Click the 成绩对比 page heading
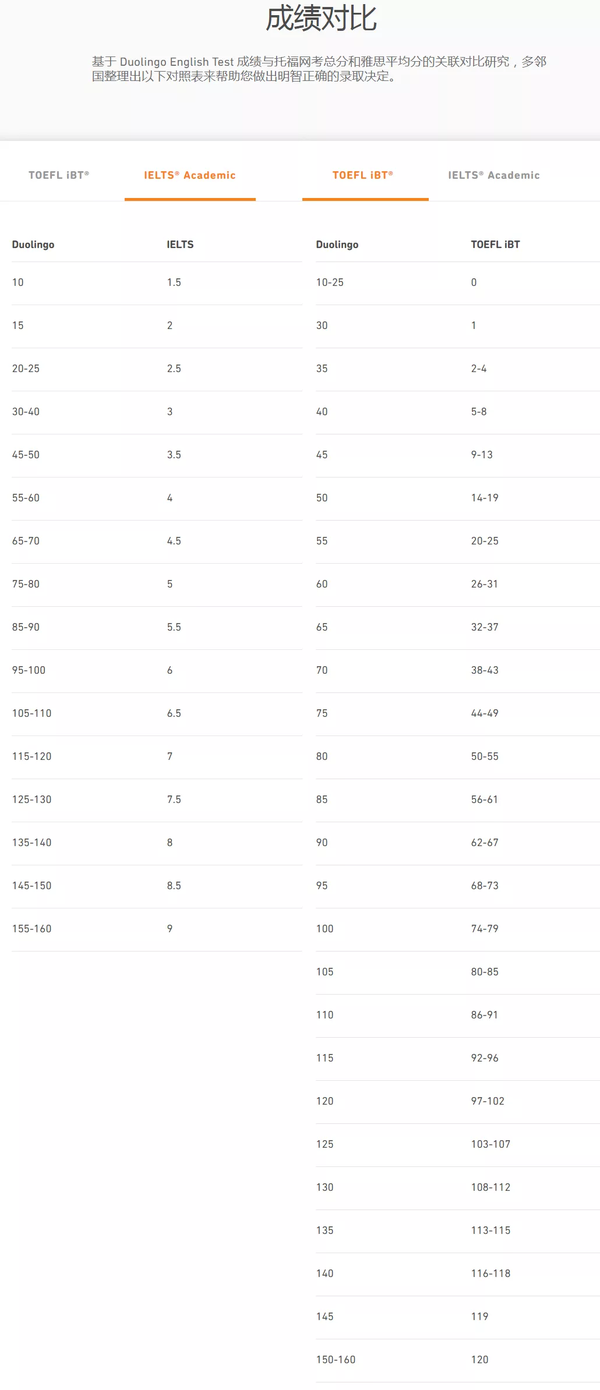600x1390 pixels. point(321,18)
